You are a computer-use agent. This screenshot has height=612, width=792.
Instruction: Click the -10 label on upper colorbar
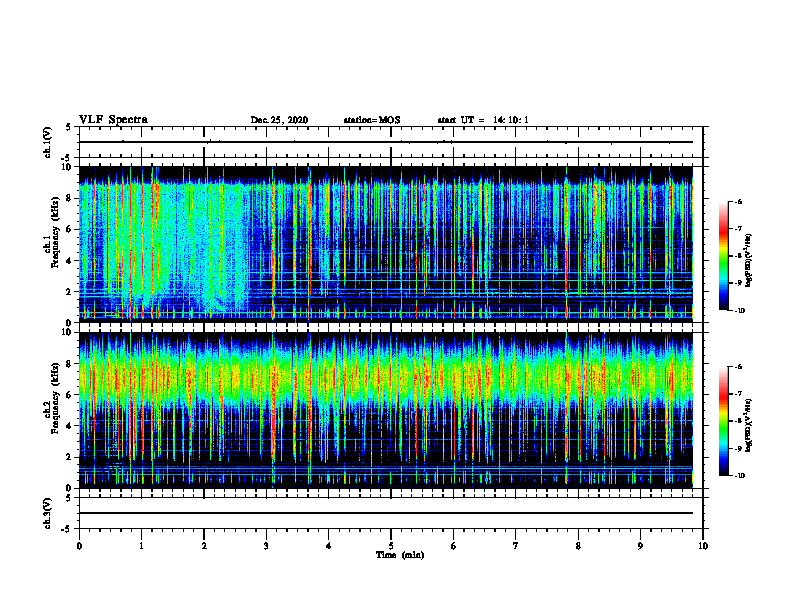(739, 311)
